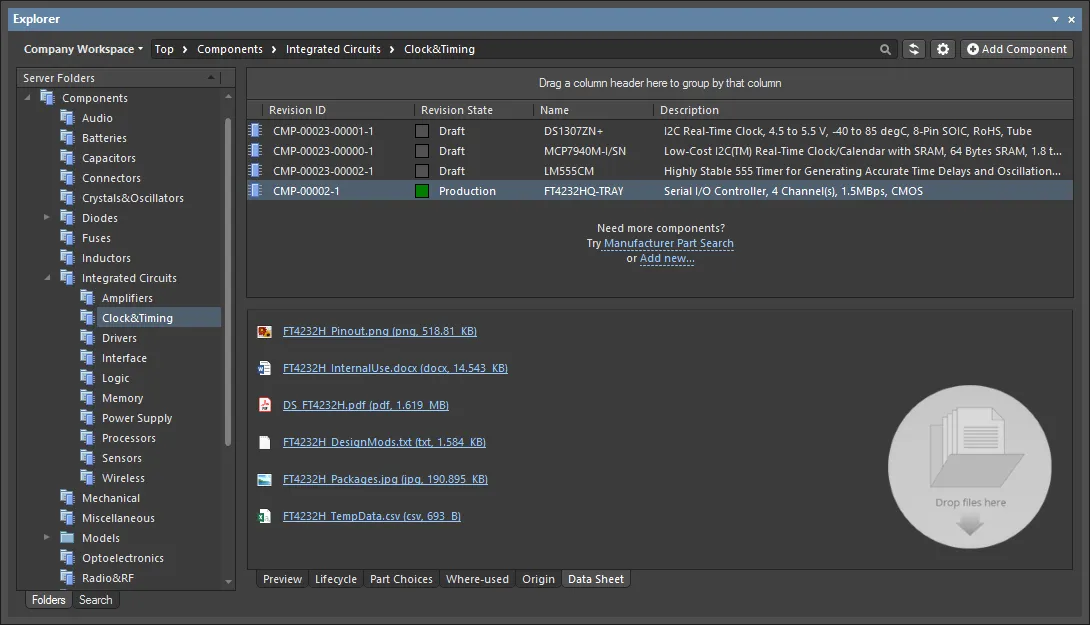Click the magnifier search icon in breadcrumb bar
Viewport: 1090px width, 625px height.
tap(885, 49)
